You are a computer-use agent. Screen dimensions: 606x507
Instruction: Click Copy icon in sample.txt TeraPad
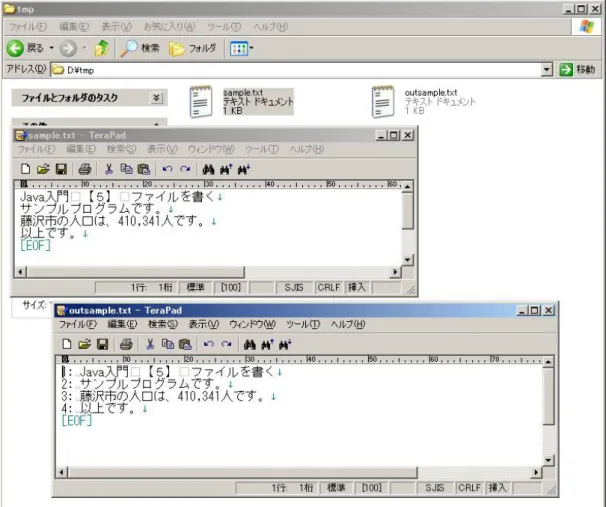[126, 169]
